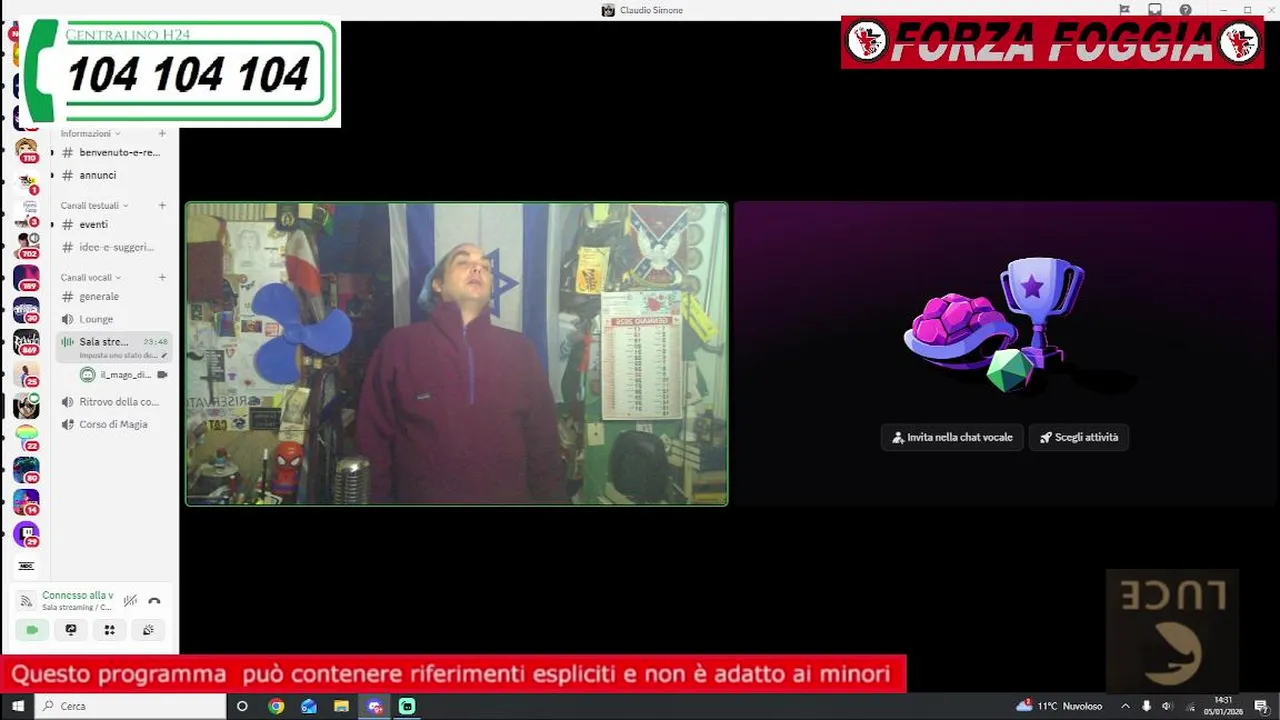
Task: Open the green Streamlabs app on taskbar
Action: pyautogui.click(x=407, y=706)
